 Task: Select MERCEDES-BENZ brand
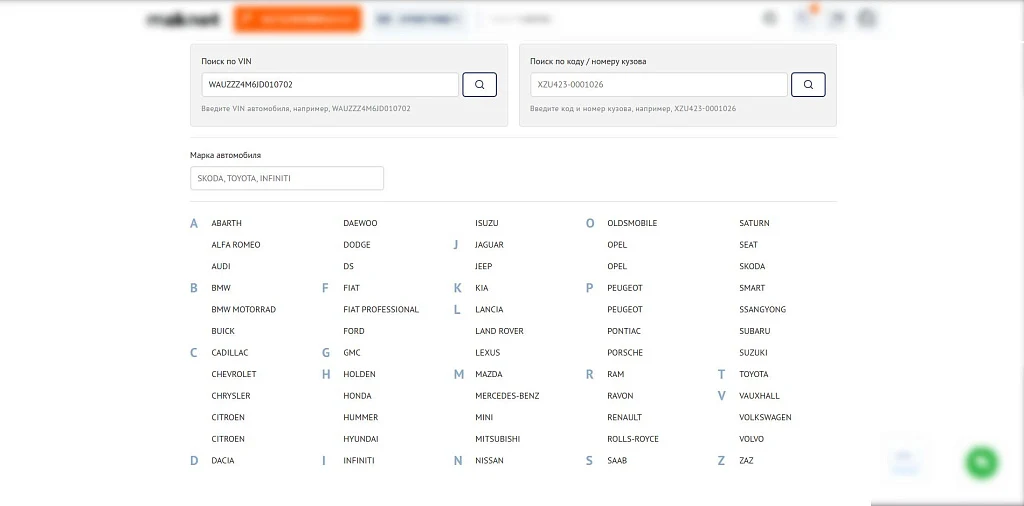click(507, 396)
